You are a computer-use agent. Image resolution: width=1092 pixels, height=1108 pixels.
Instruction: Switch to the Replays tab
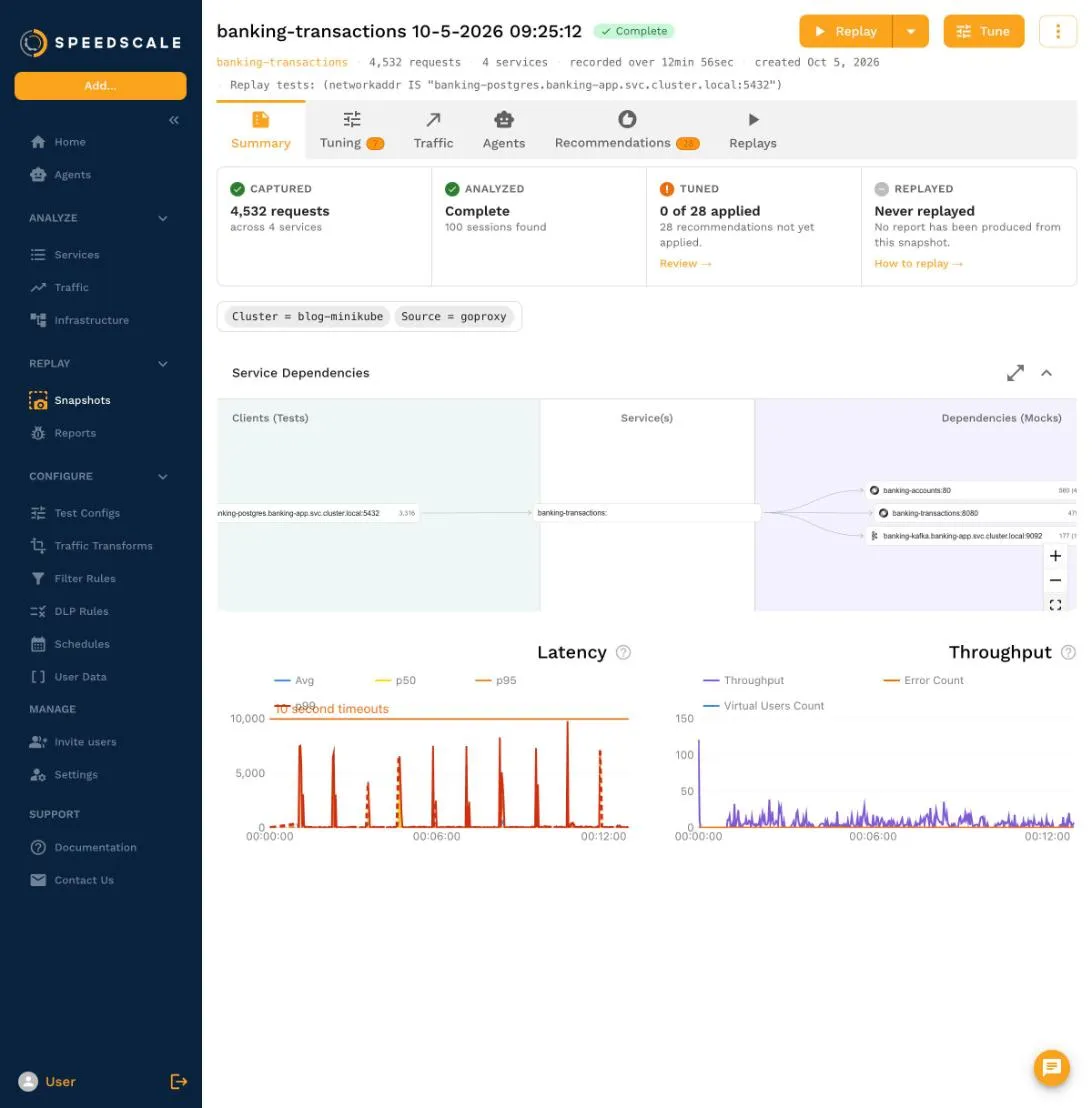click(x=753, y=131)
